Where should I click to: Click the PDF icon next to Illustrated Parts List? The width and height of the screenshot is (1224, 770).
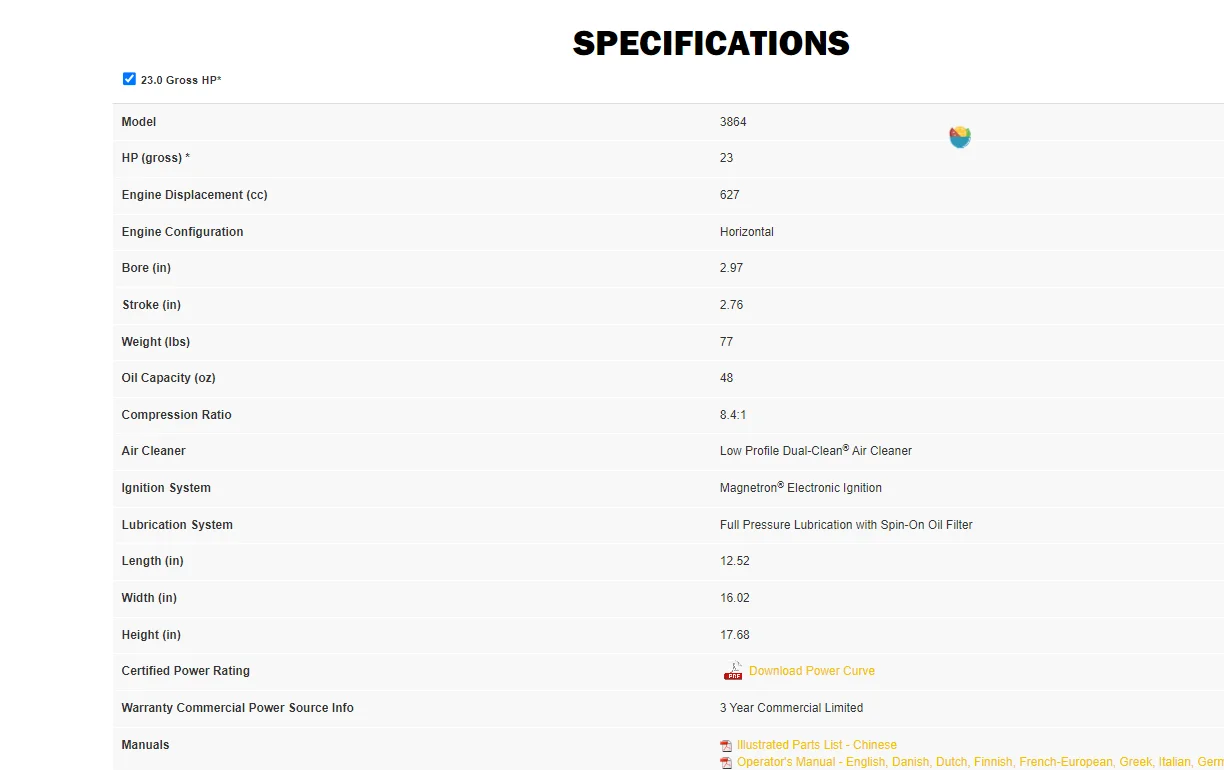coord(726,746)
